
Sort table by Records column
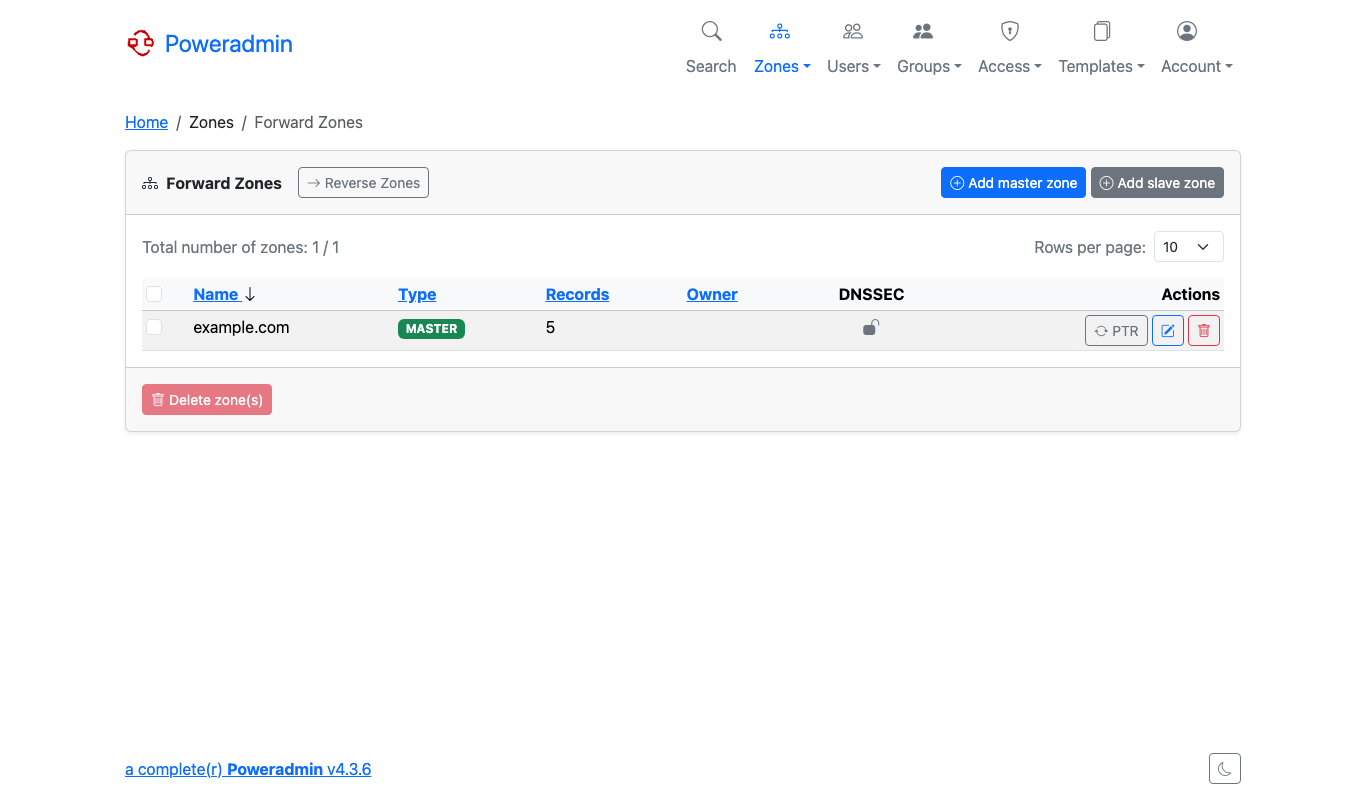577,294
